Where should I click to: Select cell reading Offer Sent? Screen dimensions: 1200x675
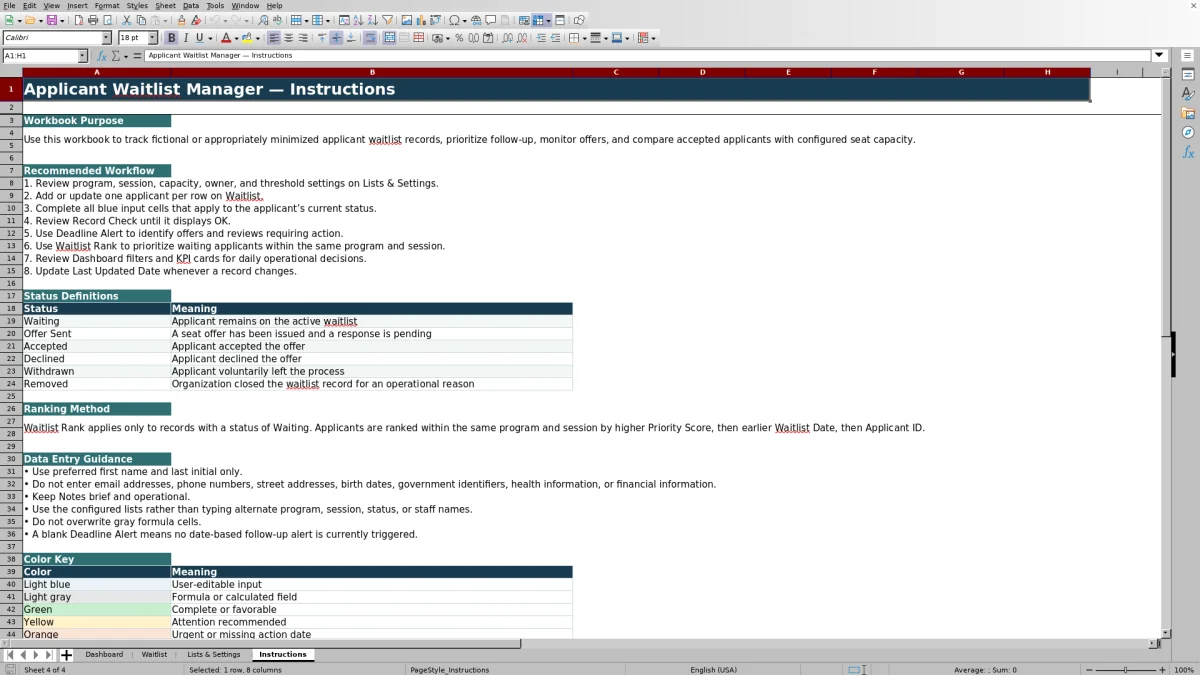pos(97,334)
